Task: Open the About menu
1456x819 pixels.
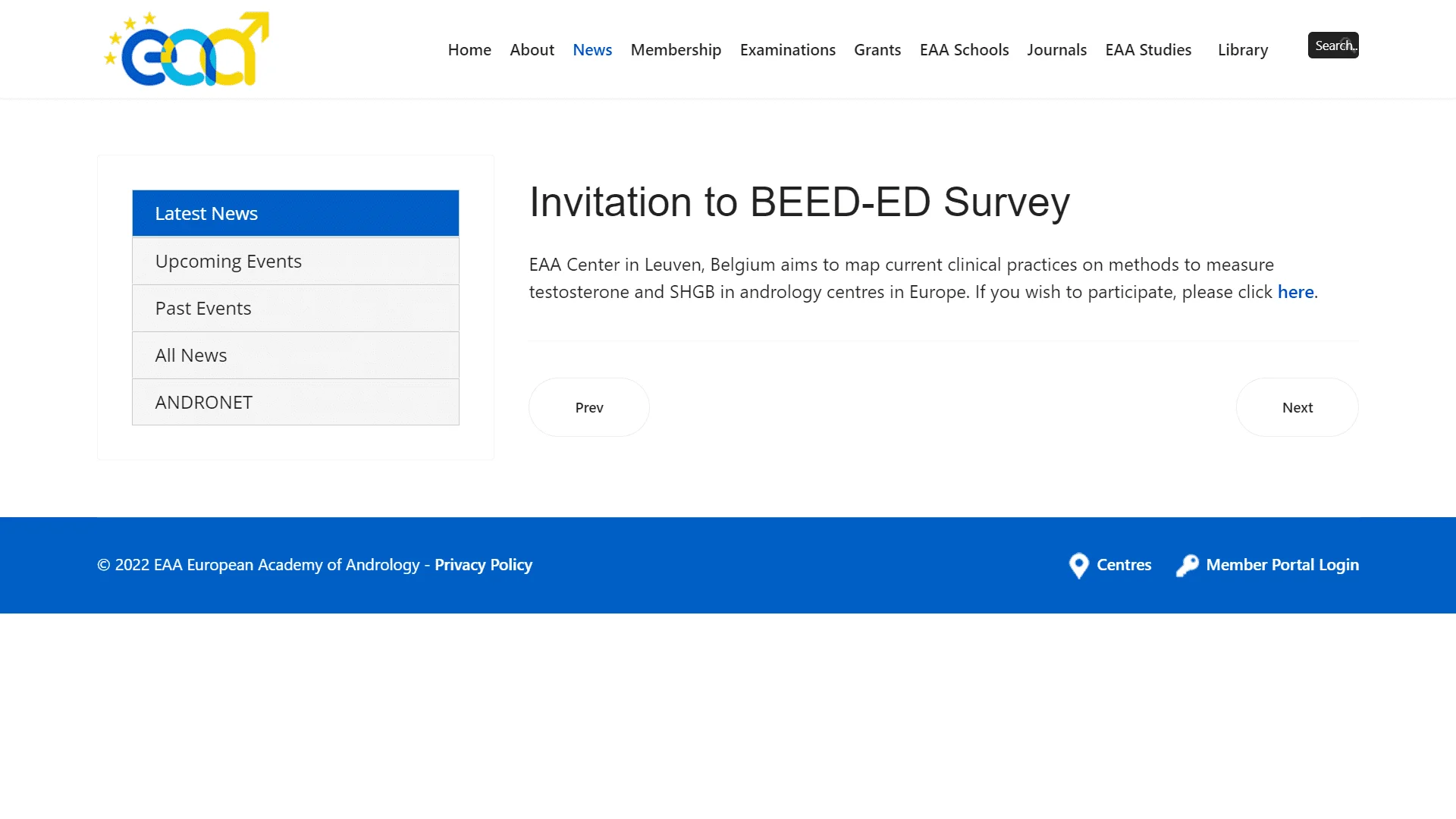Action: 532,50
